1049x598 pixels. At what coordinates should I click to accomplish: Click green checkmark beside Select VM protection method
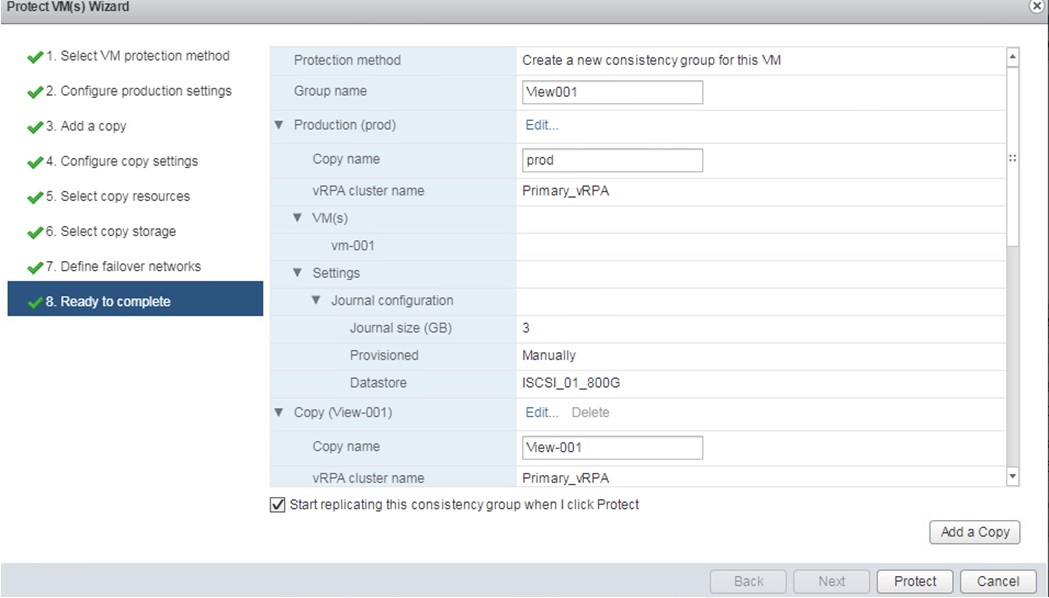coord(35,57)
